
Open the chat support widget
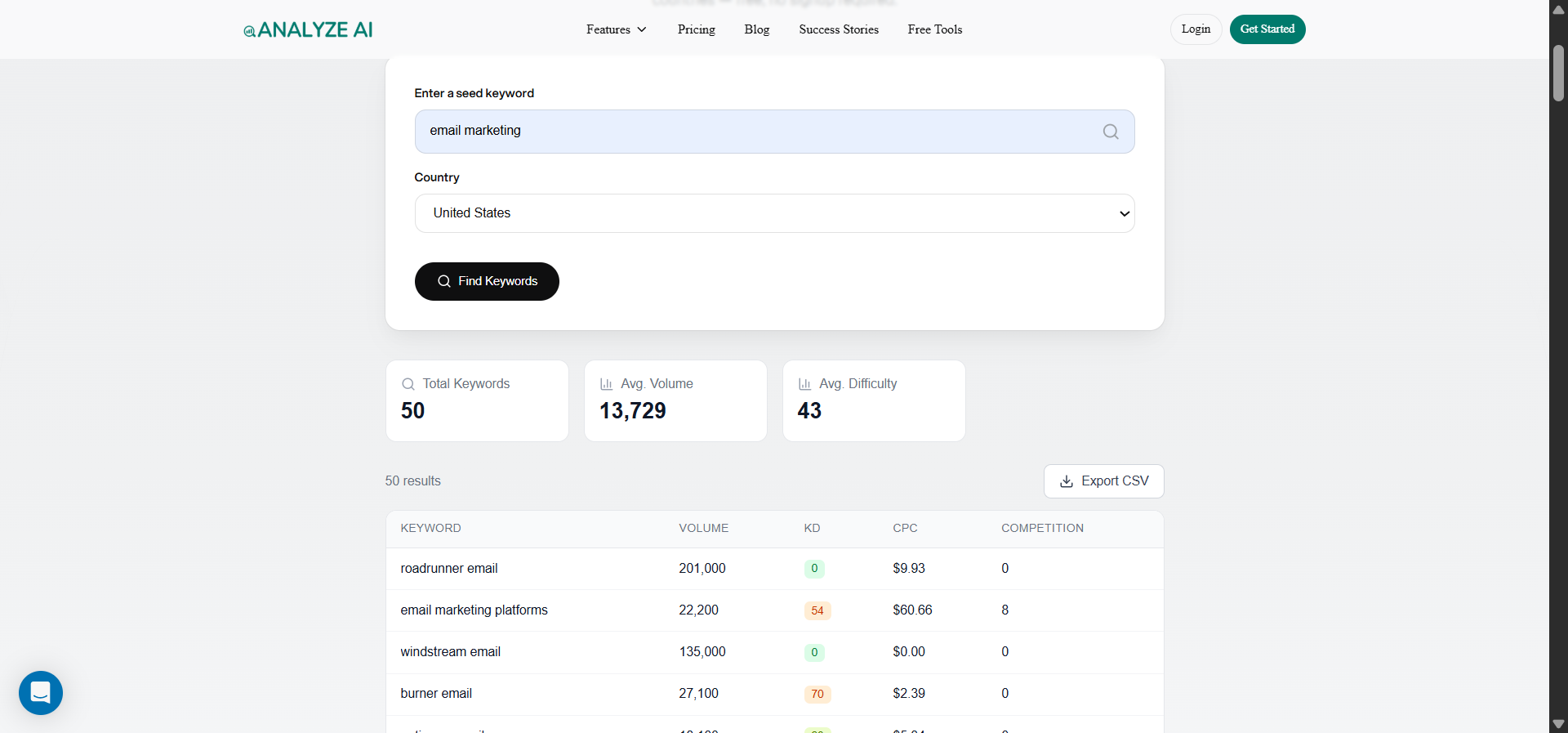(x=41, y=693)
